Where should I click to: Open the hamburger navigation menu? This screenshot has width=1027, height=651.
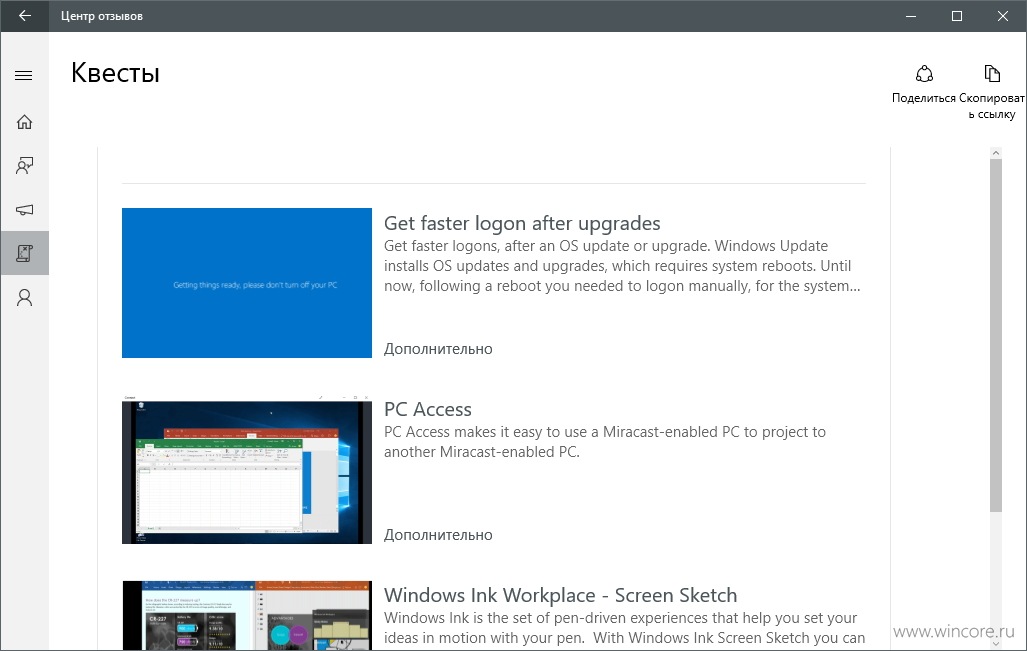tap(24, 75)
